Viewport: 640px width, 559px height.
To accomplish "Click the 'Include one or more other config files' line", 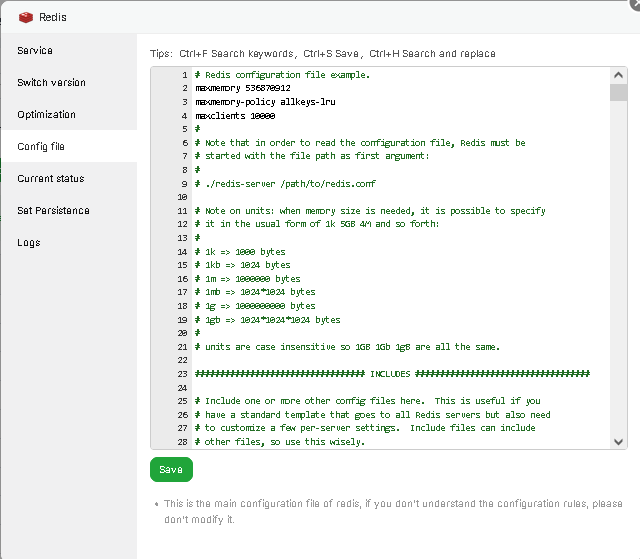I will pyautogui.click(x=368, y=401).
